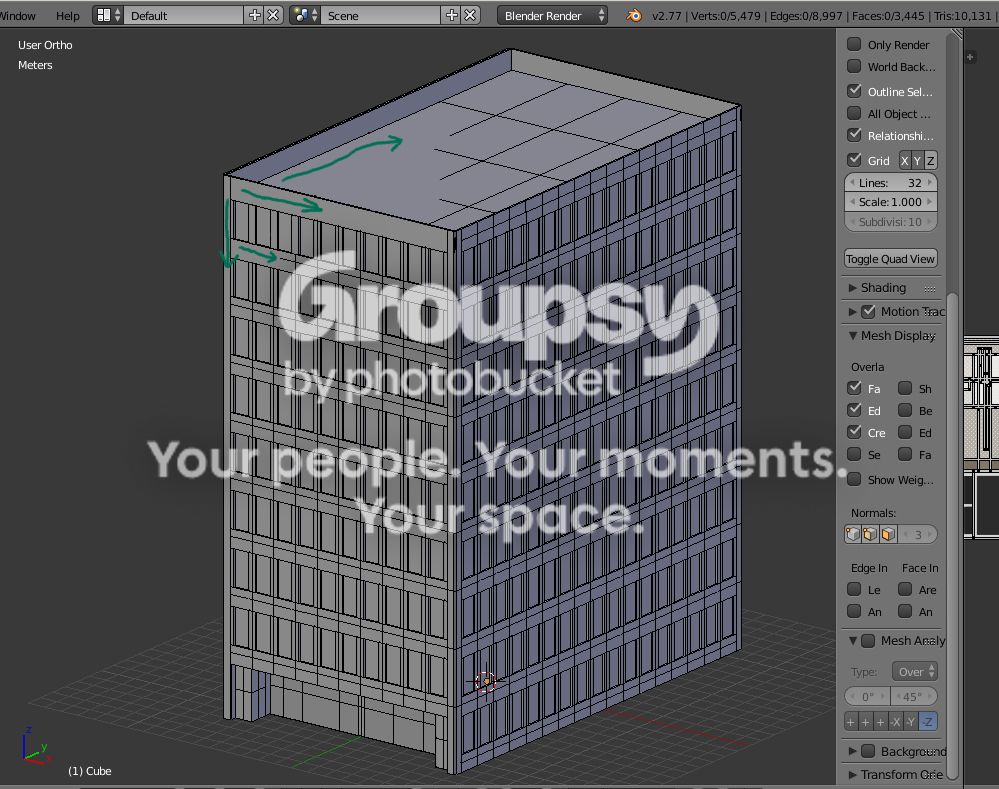Select the -X axis button

[896, 722]
